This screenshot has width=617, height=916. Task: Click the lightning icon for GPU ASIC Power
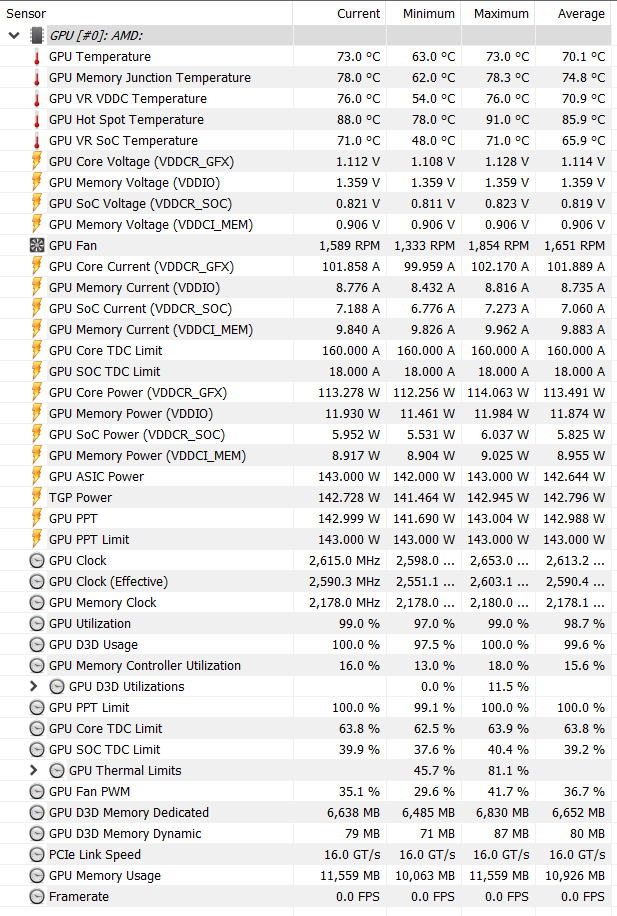coord(37,477)
